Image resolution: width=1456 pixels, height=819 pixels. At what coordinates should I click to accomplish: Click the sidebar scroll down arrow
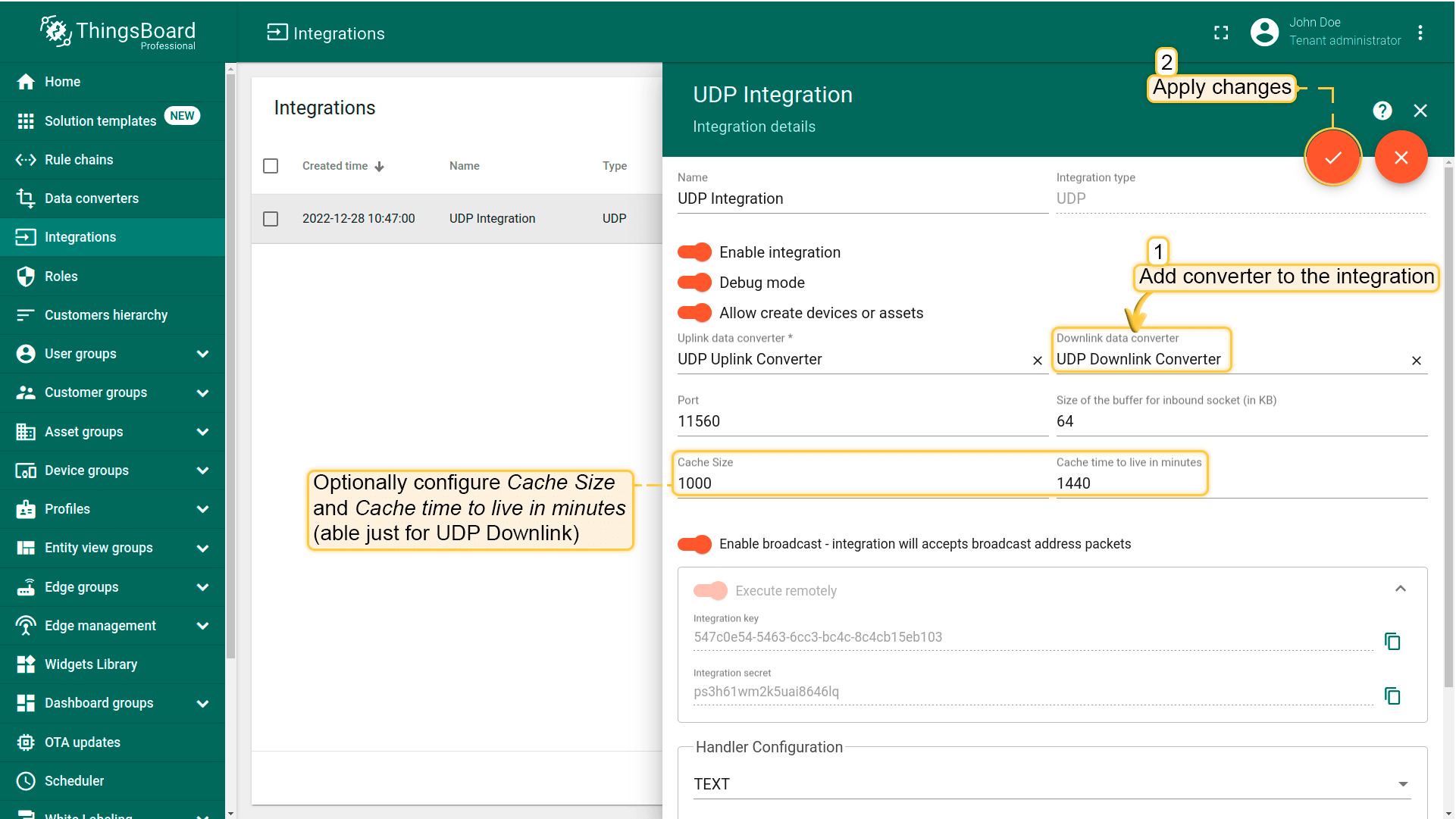(230, 814)
